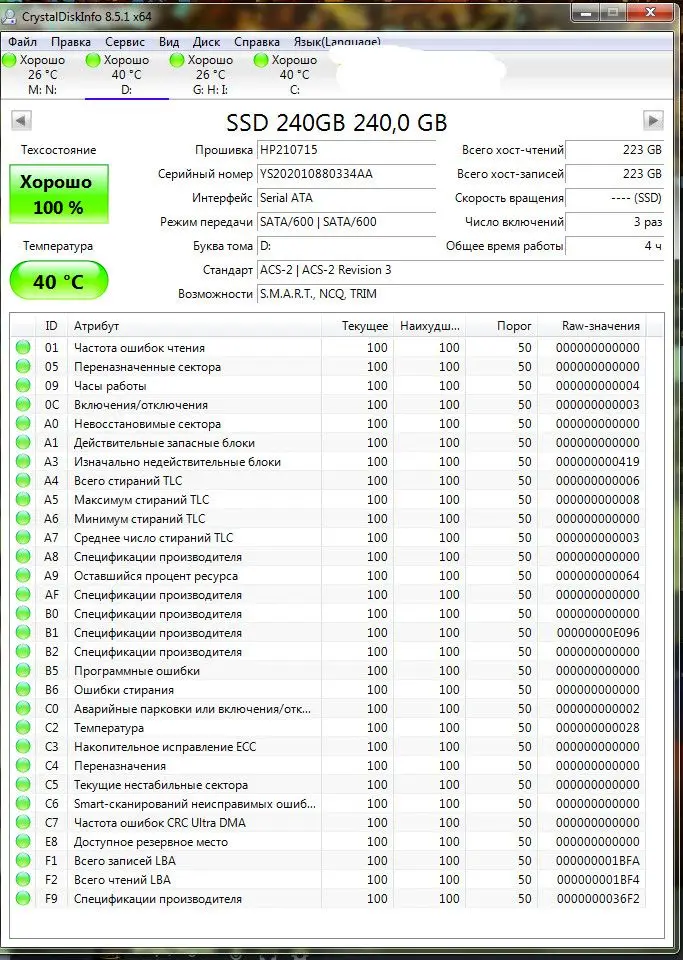Viewport: 683px width, 960px height.
Task: Click status icon for Изначально недействительные блоки
Action: [23, 461]
